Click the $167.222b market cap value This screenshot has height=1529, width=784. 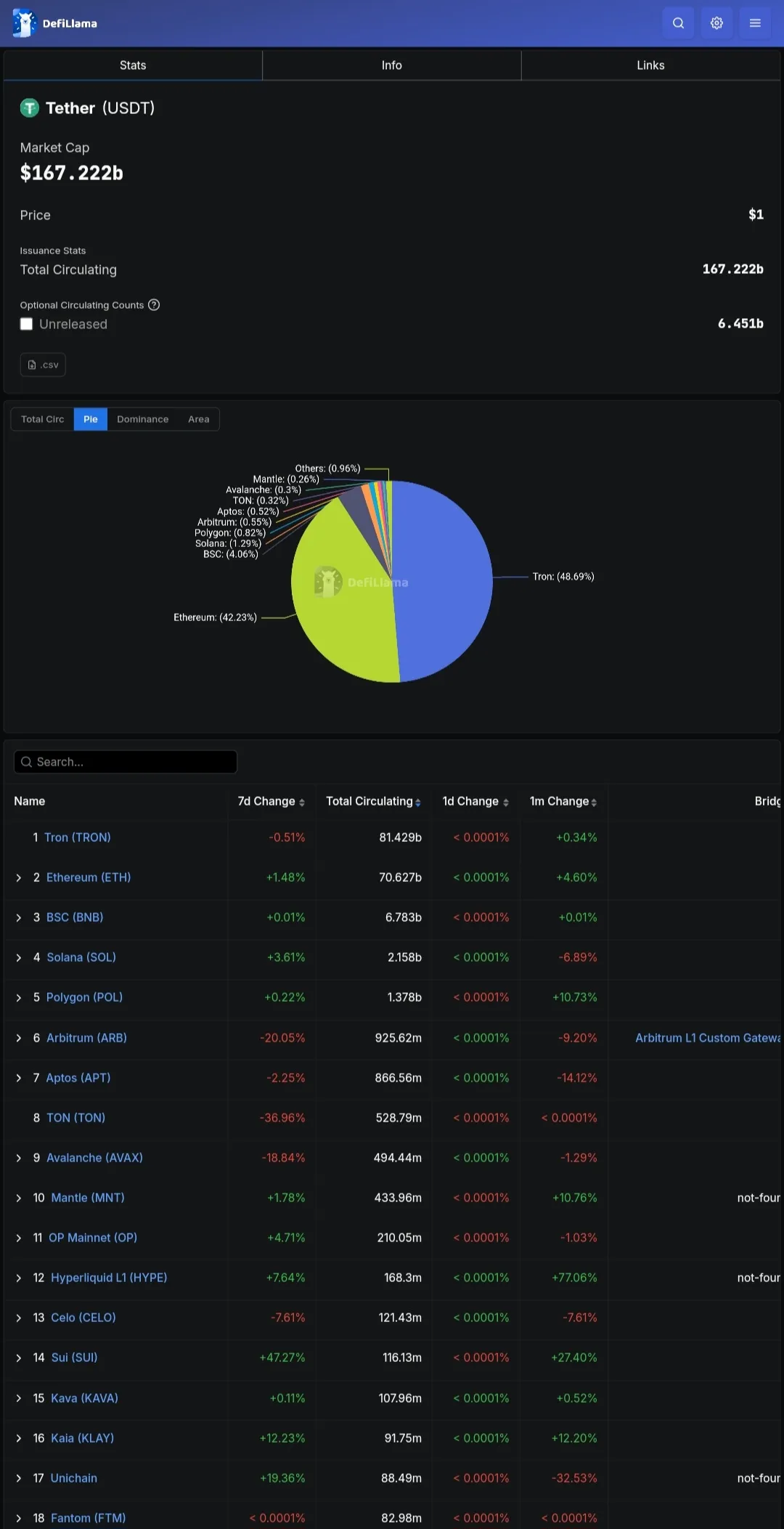point(72,173)
